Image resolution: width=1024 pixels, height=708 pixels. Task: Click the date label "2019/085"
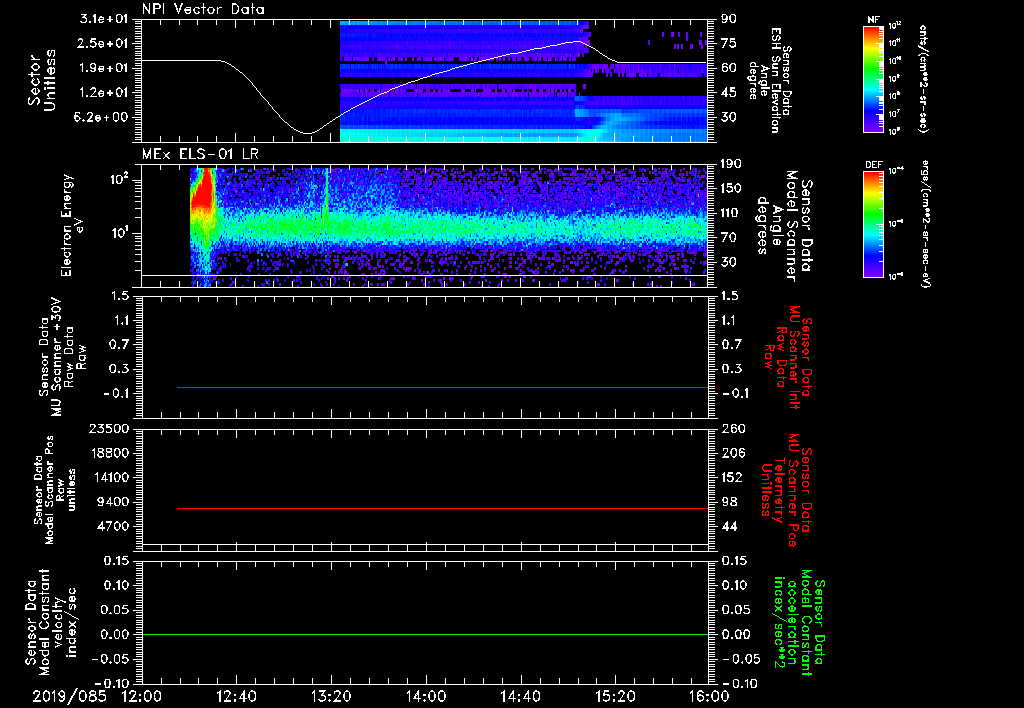[x=69, y=696]
